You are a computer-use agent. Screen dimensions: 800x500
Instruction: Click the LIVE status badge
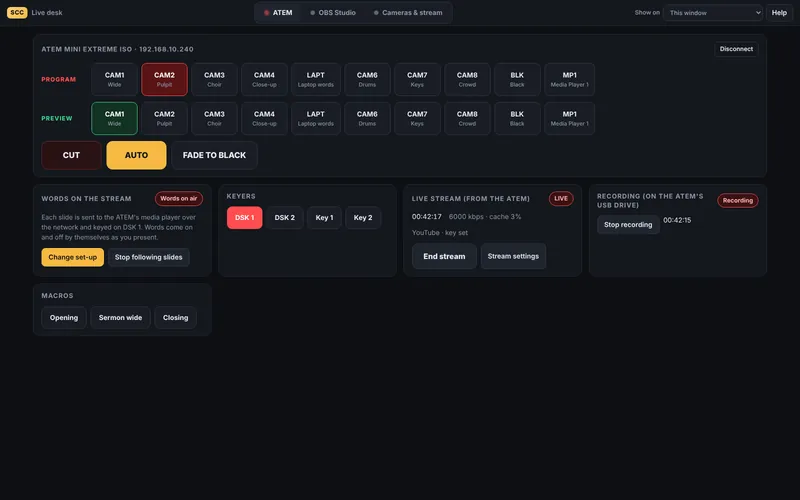click(561, 198)
